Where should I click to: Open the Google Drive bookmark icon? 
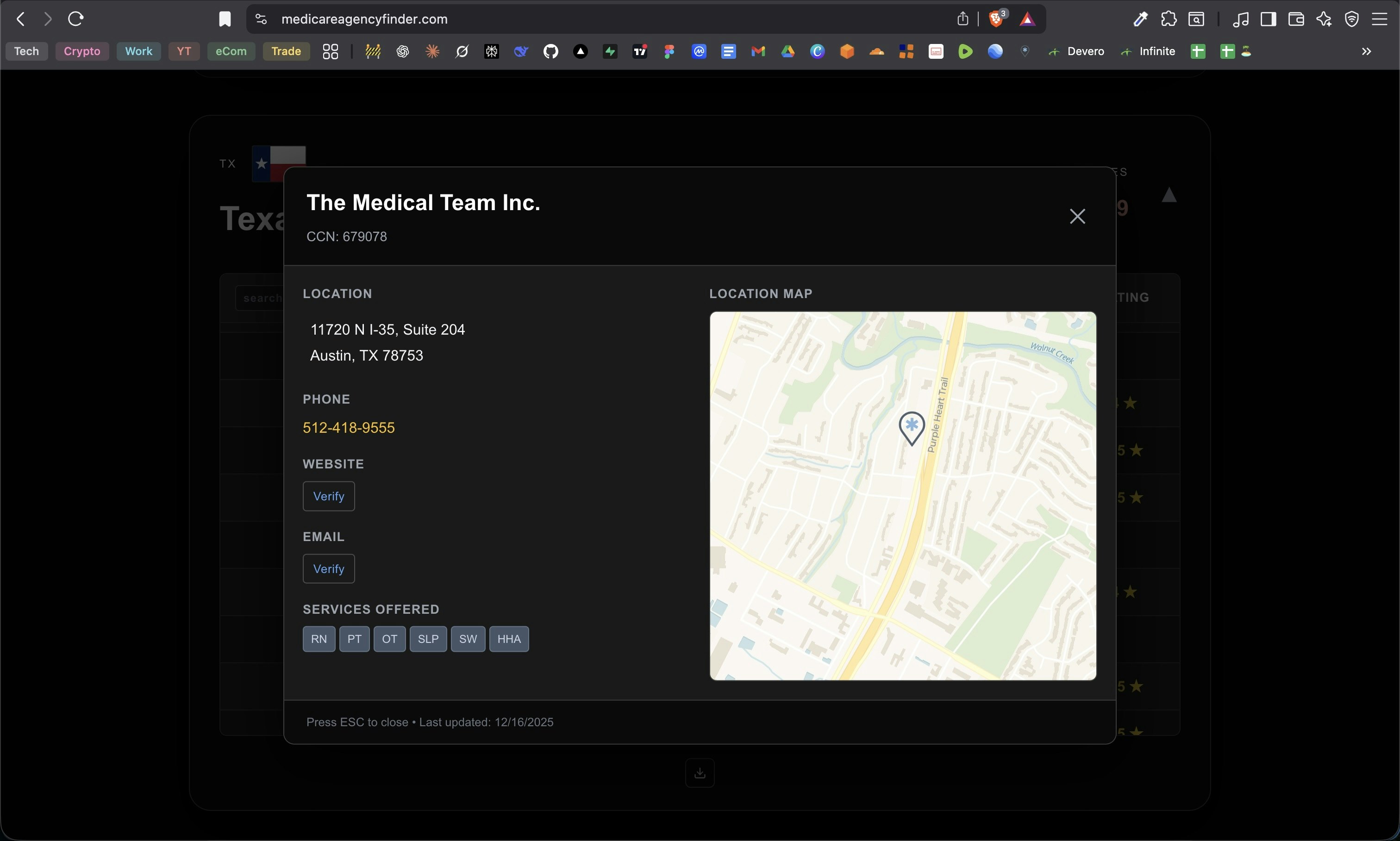(x=788, y=51)
